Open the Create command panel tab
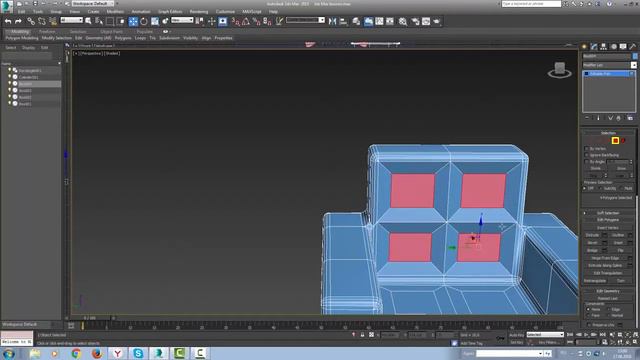 click(584, 47)
